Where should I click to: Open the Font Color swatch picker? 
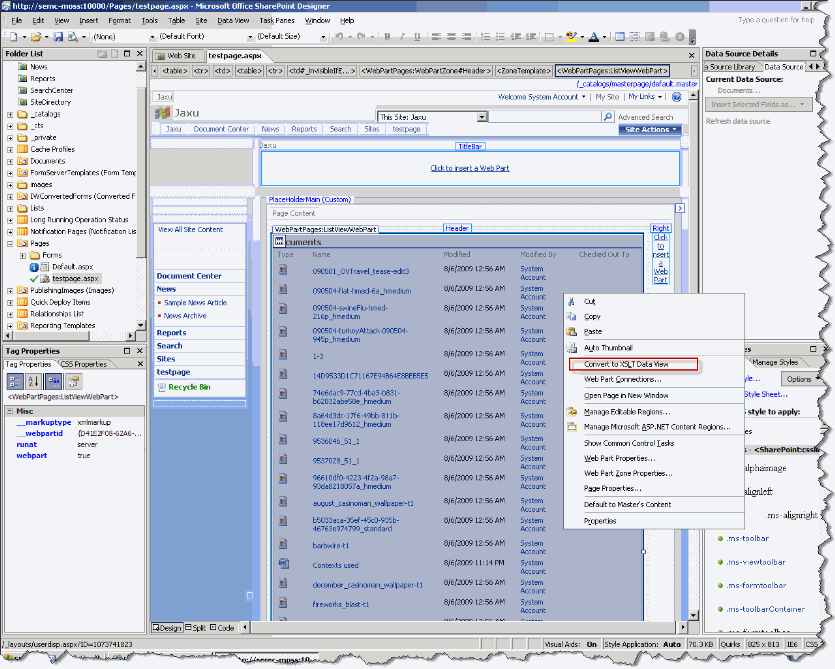pyautogui.click(x=604, y=37)
